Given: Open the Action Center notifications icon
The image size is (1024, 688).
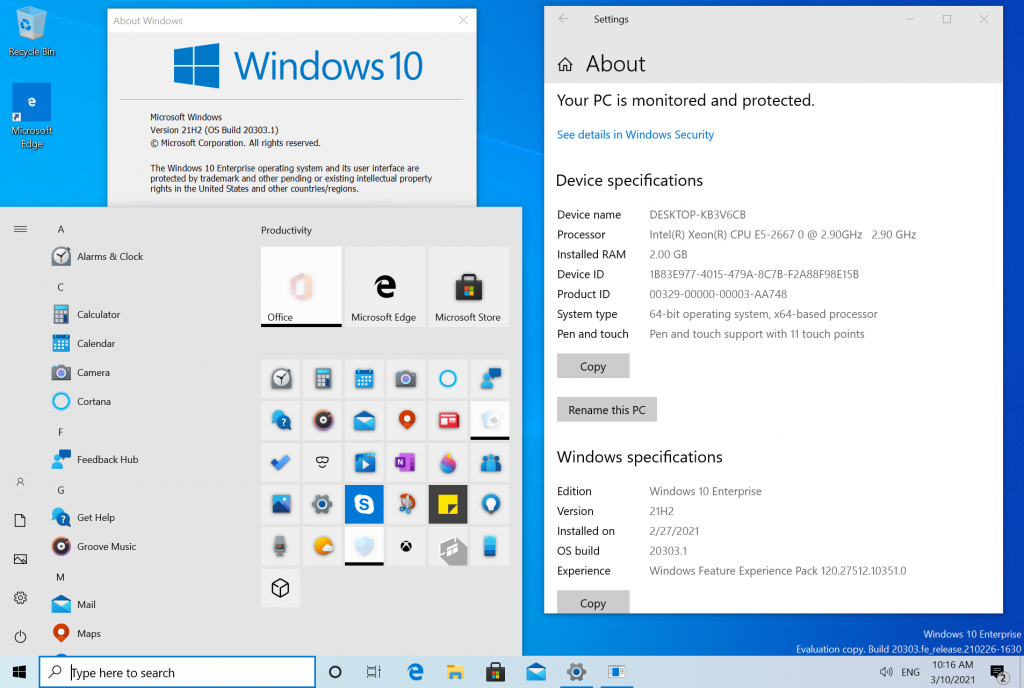Looking at the screenshot, I should coord(999,672).
